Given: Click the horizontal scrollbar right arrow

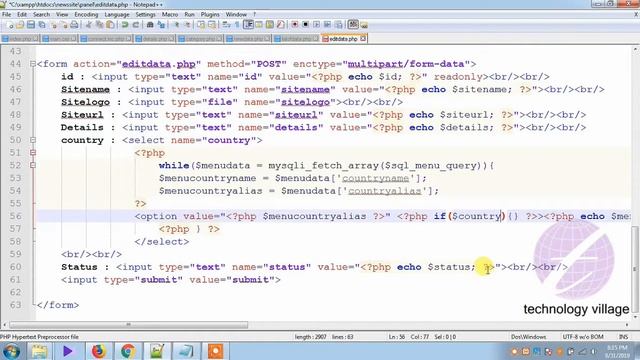Looking at the screenshot, I should [627, 325].
